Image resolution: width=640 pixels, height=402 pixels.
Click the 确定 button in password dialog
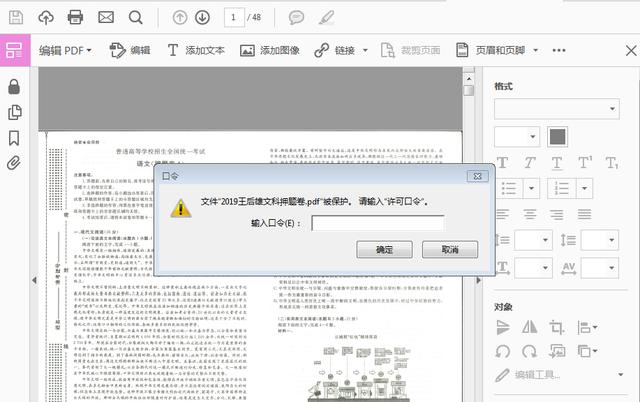pyautogui.click(x=384, y=249)
